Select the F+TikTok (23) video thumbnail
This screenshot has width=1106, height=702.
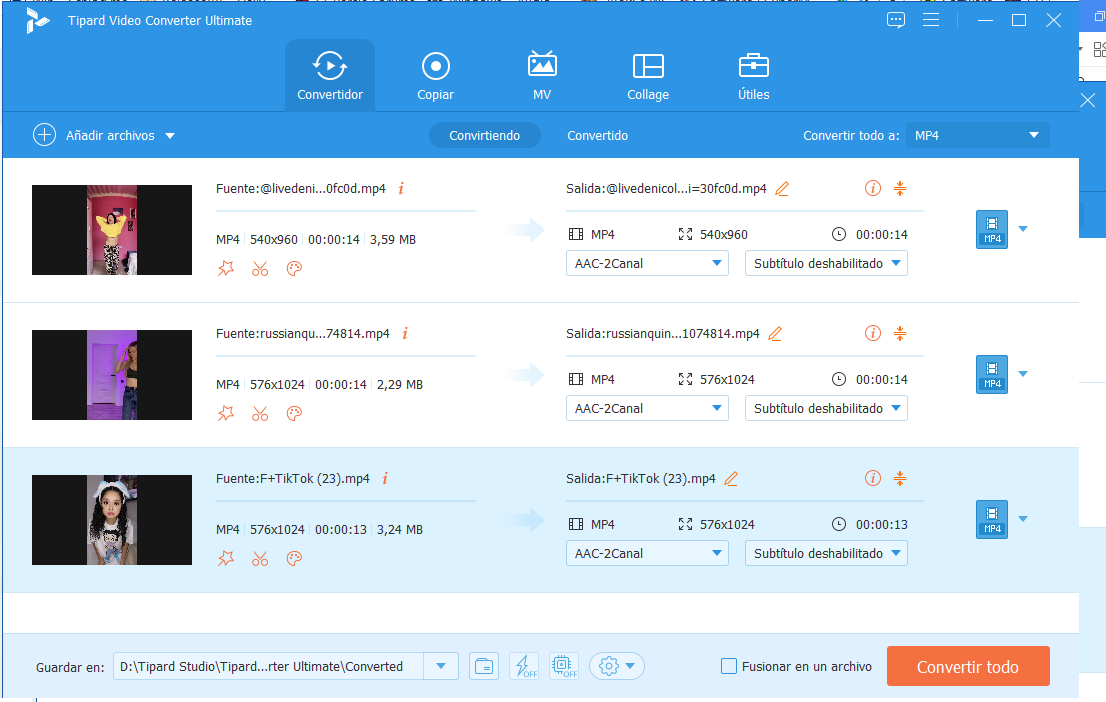coord(111,520)
